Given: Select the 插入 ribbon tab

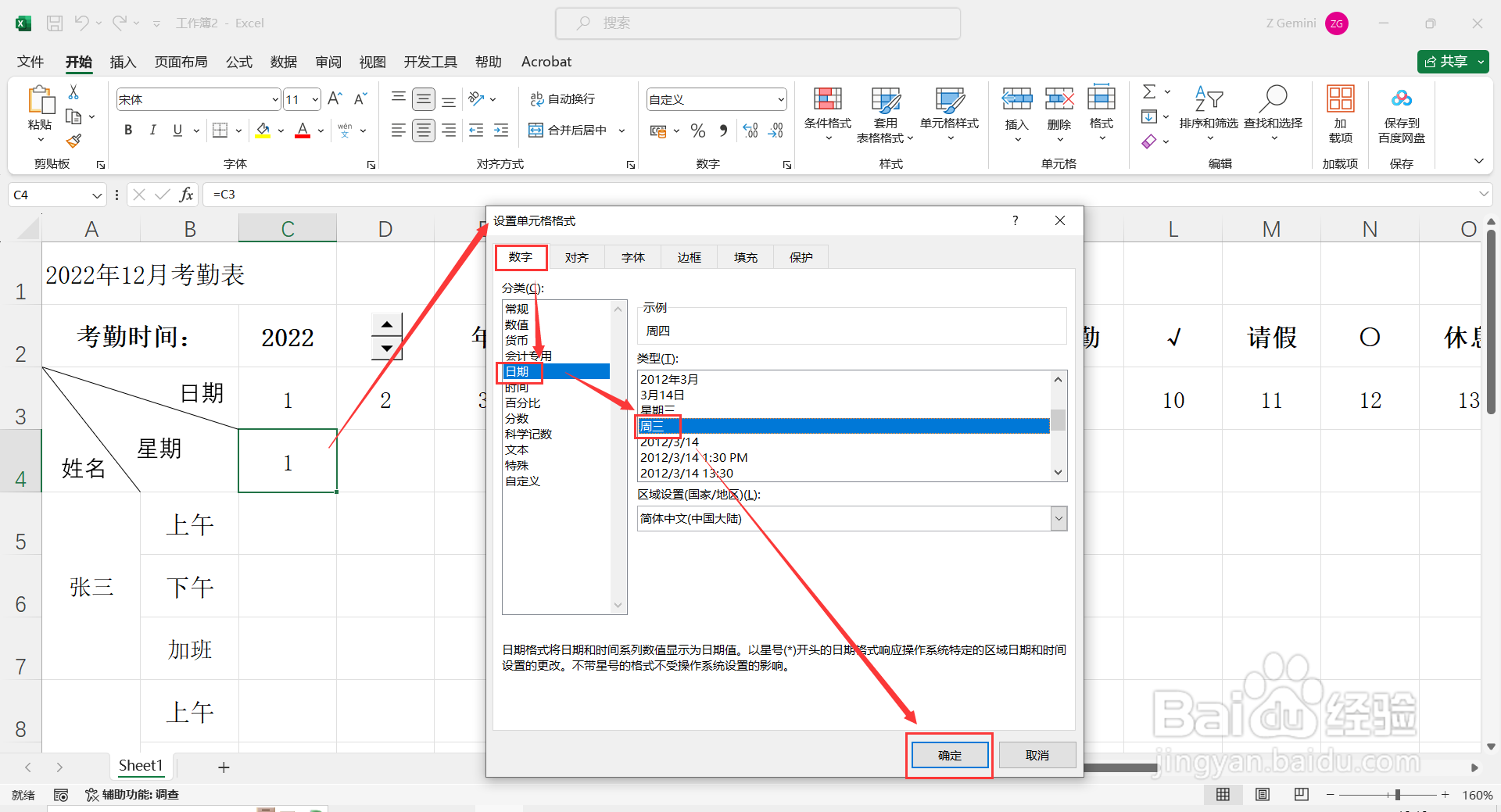Looking at the screenshot, I should (122, 61).
